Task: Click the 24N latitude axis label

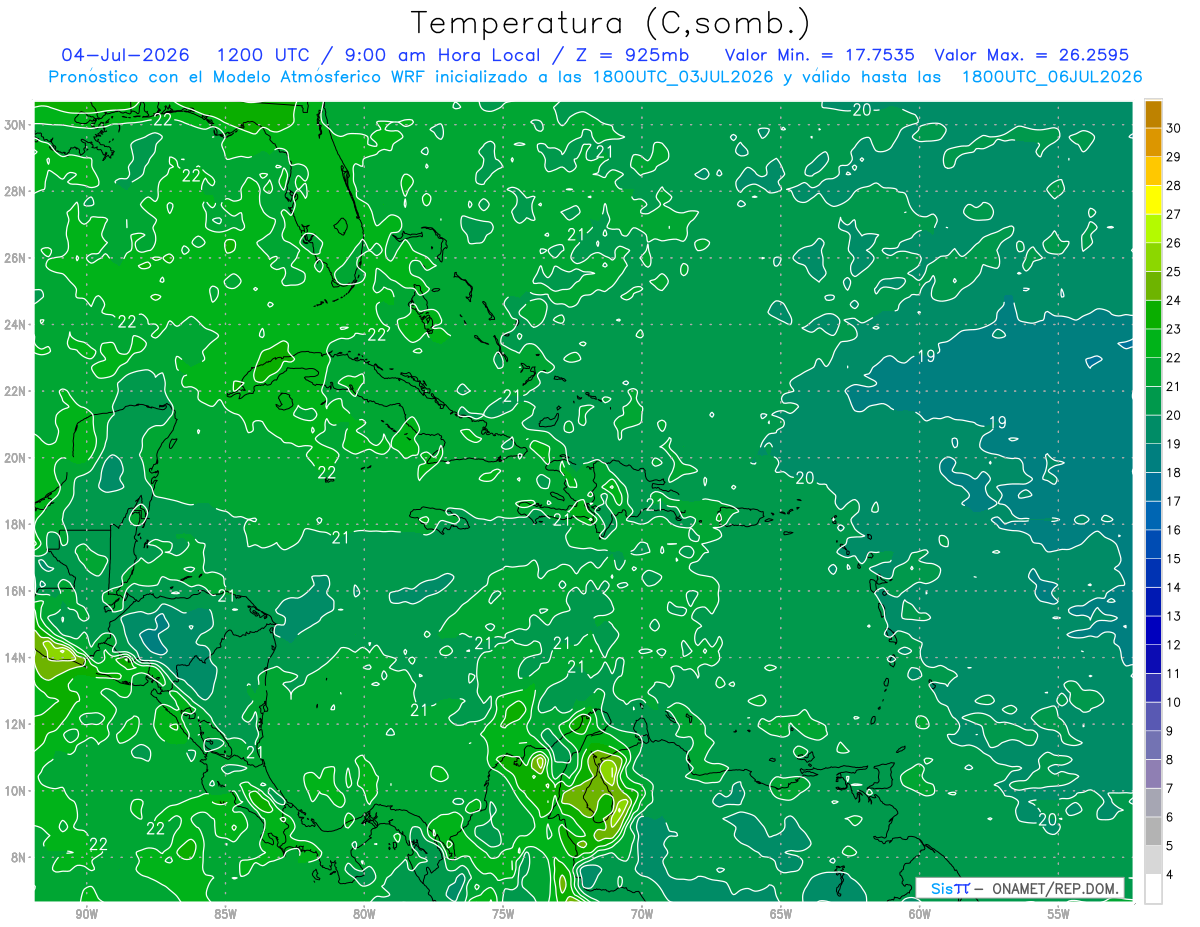Action: pos(16,324)
